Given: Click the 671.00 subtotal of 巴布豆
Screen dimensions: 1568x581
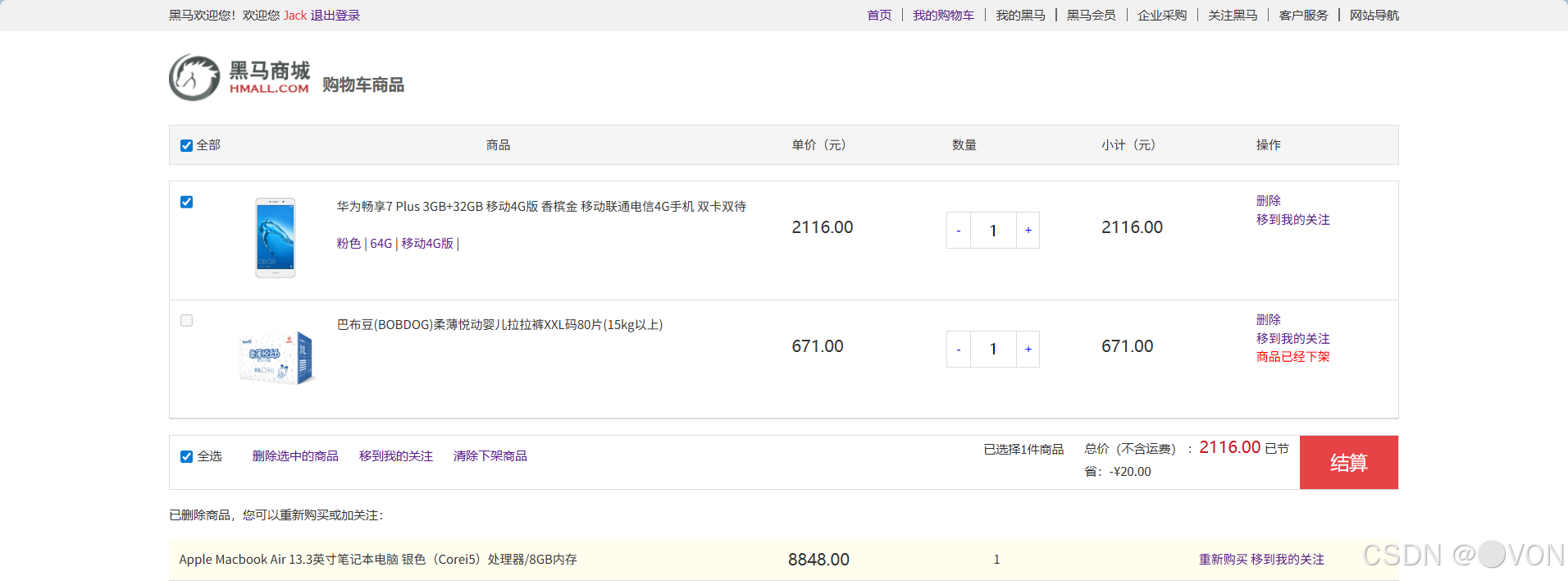Looking at the screenshot, I should pos(1128,346).
